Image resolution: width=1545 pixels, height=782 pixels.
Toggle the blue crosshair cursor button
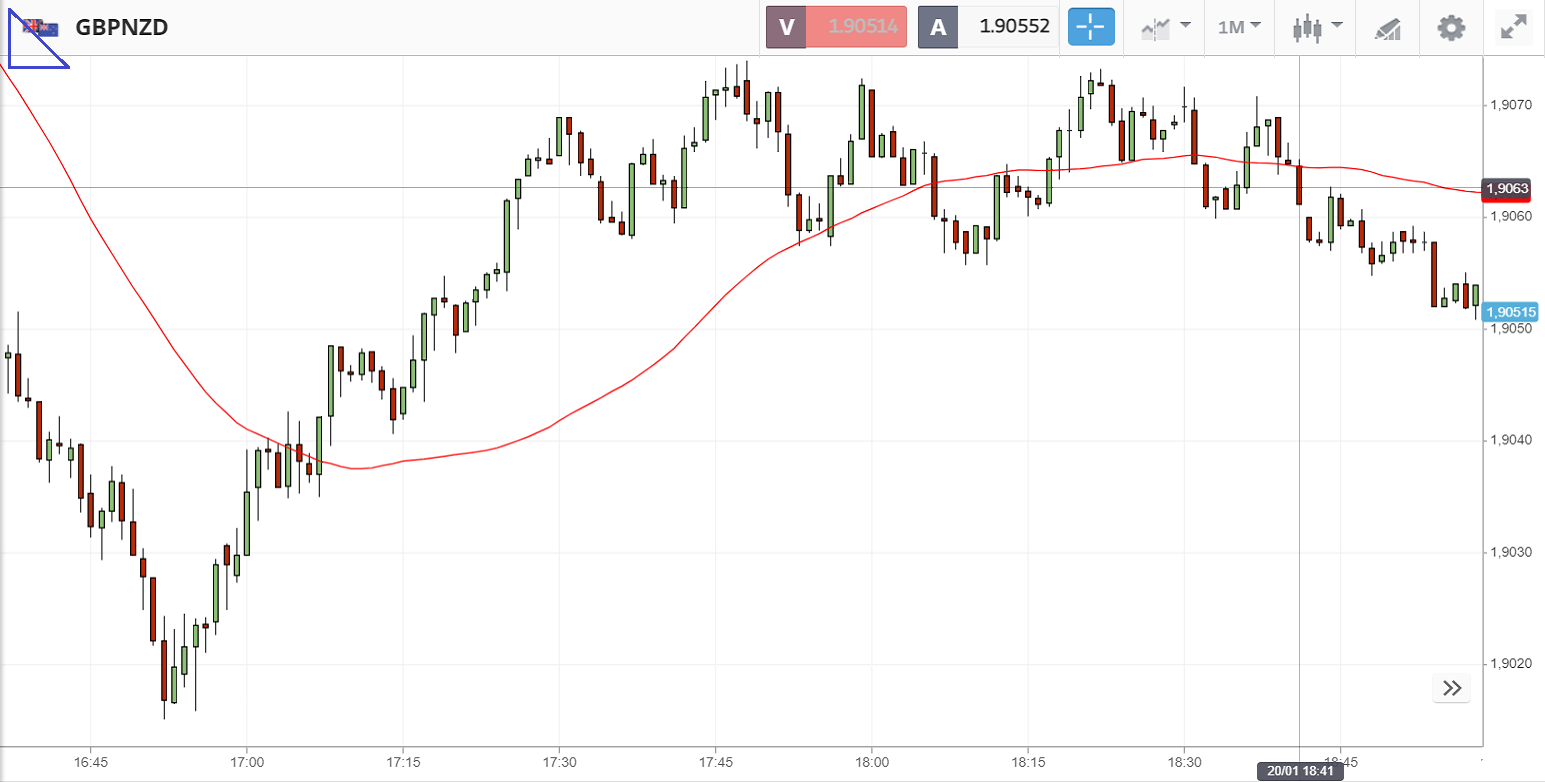tap(1091, 27)
